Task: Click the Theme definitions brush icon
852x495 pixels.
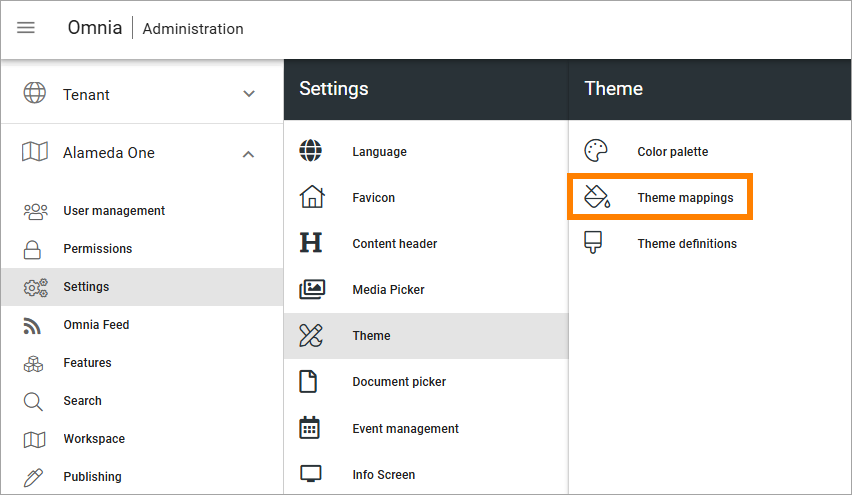Action: 593,242
